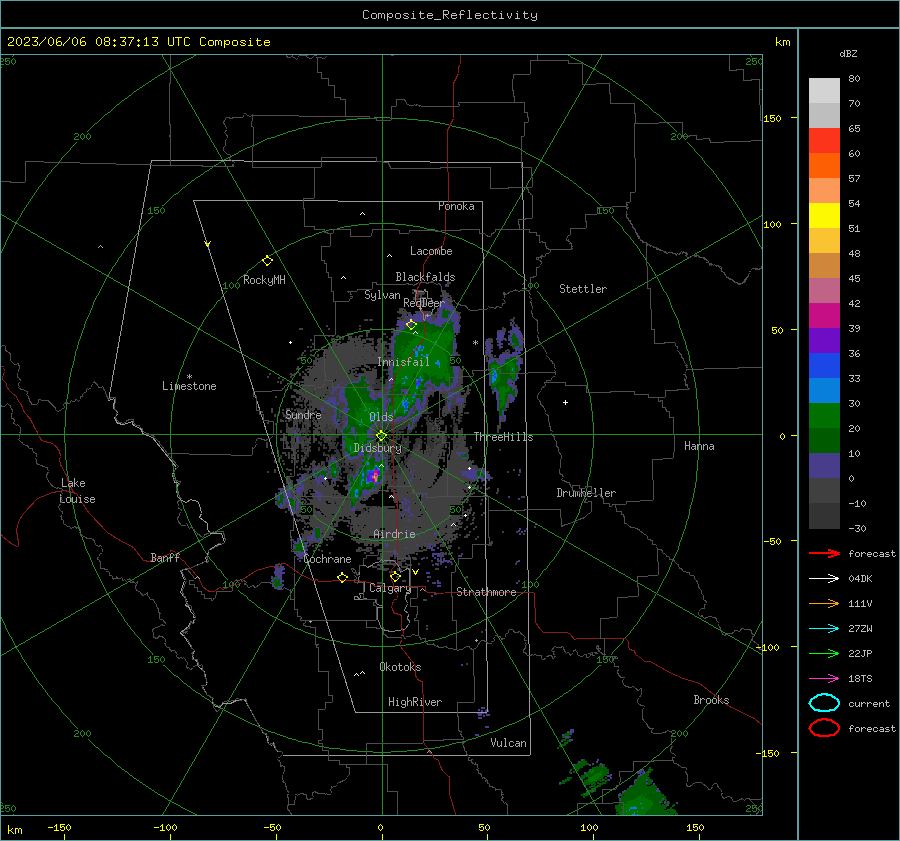Click the Cochrane city label

[x=327, y=559]
